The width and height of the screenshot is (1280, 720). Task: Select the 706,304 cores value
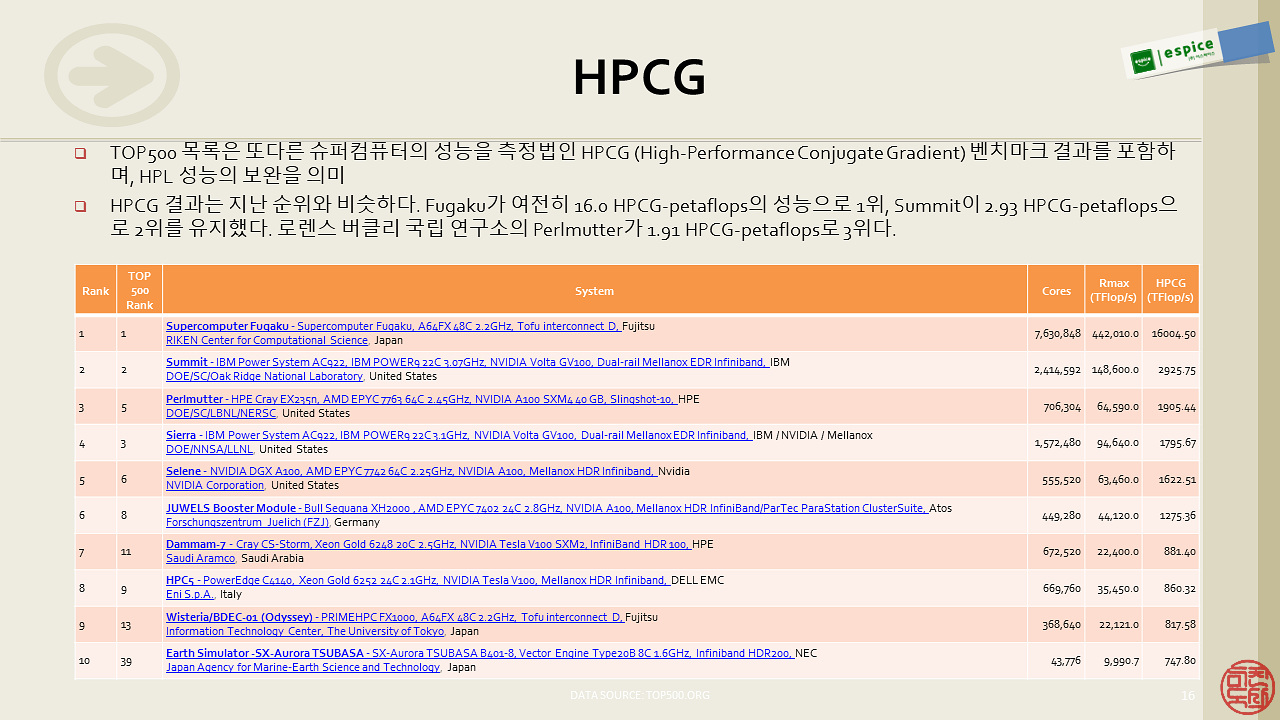click(x=1061, y=406)
